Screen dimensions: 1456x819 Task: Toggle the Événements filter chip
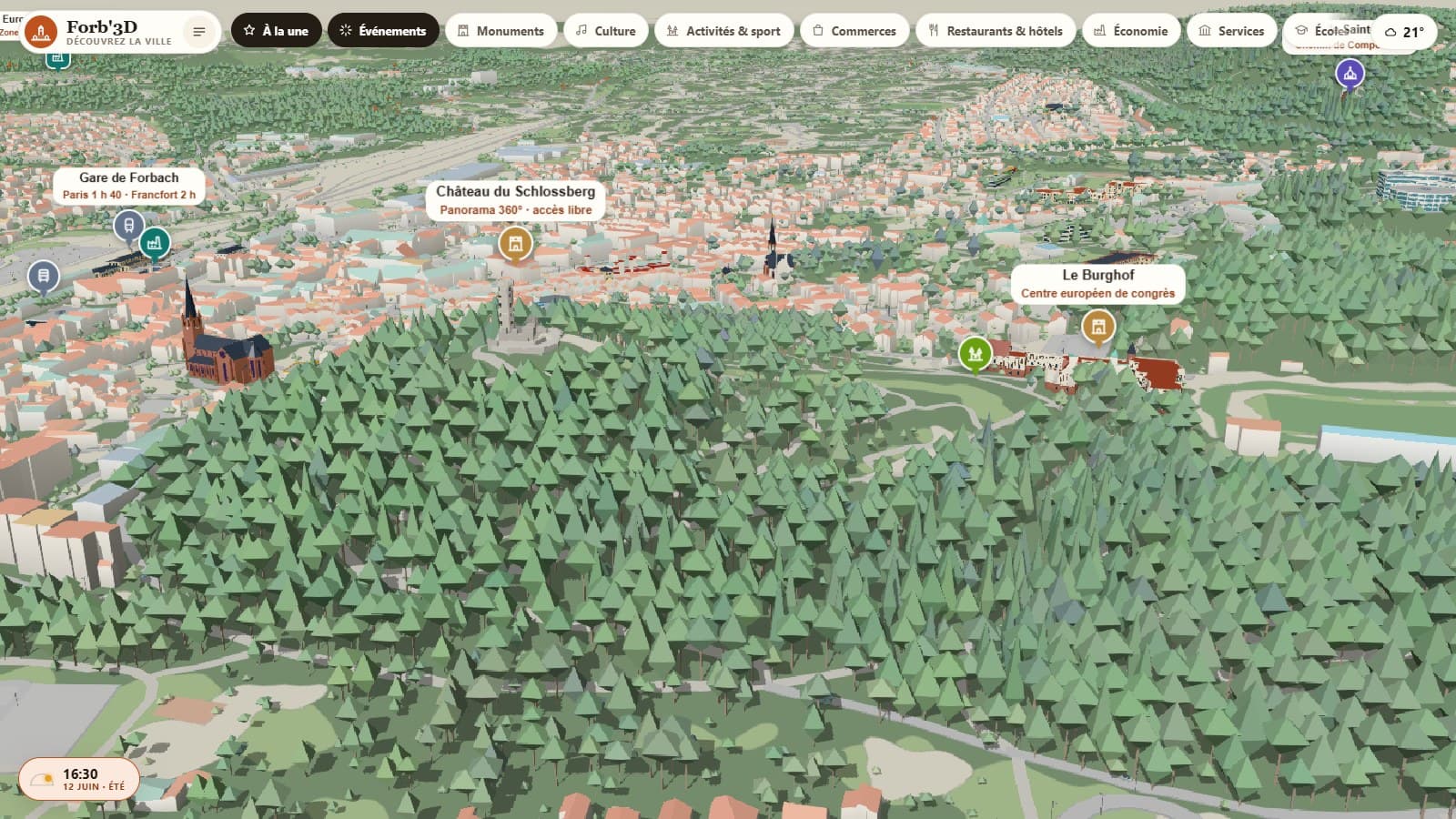(383, 30)
